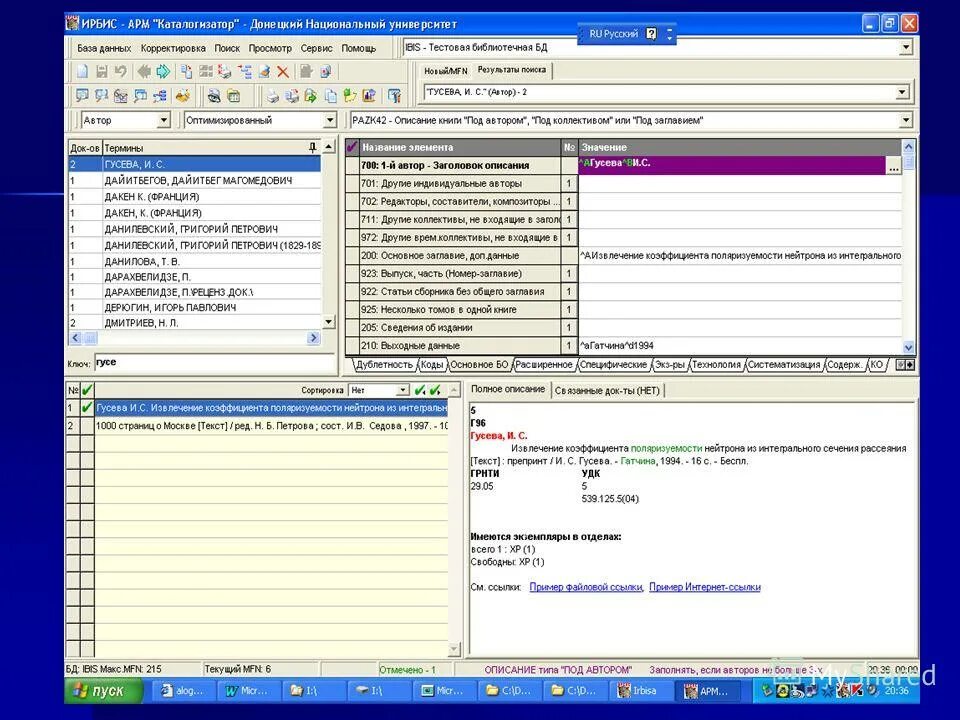
Task: Click the statistics chart icon
Action: click(x=369, y=96)
